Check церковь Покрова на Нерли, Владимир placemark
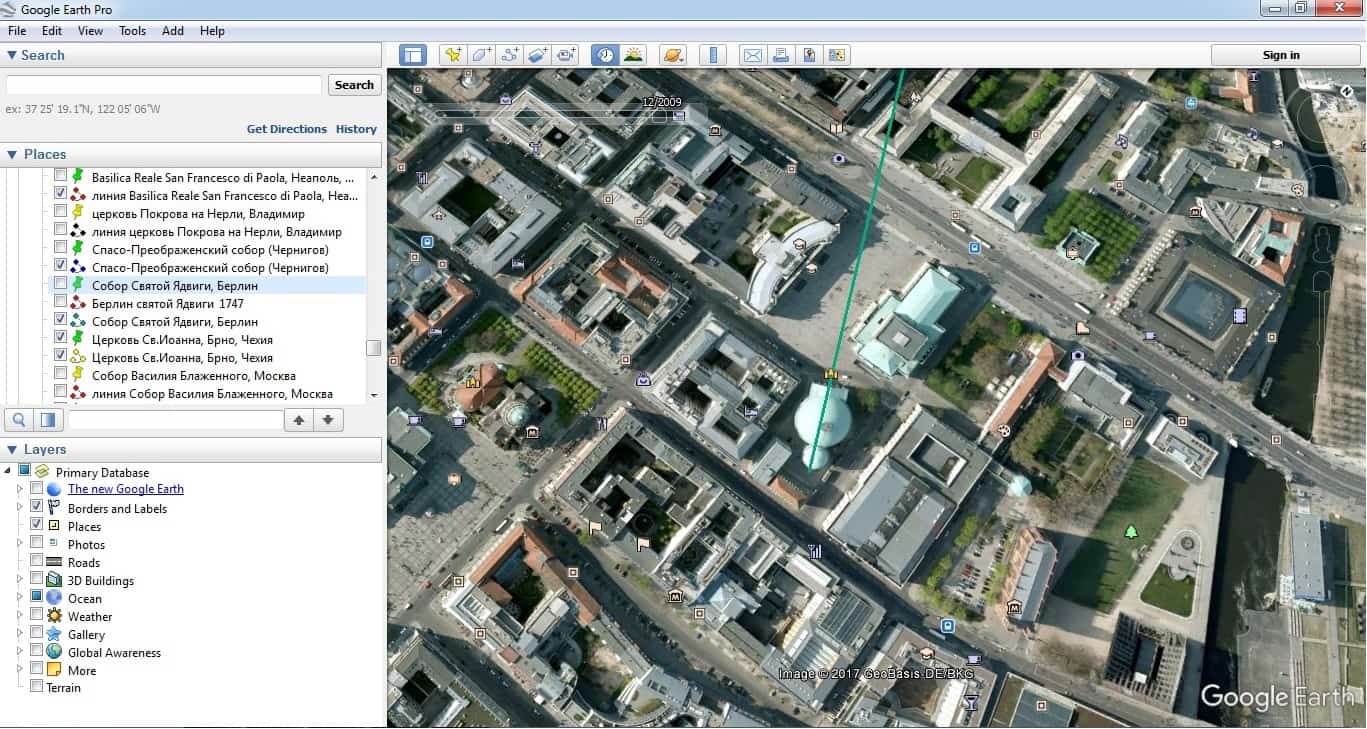 61,213
